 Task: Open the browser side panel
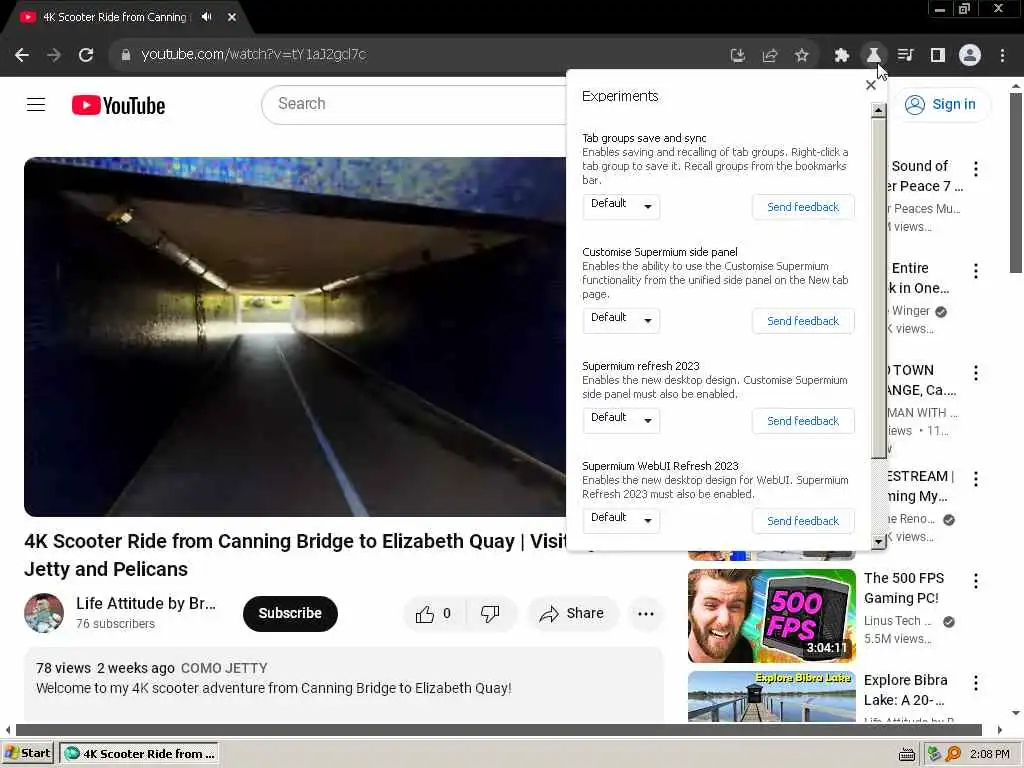pos(937,56)
